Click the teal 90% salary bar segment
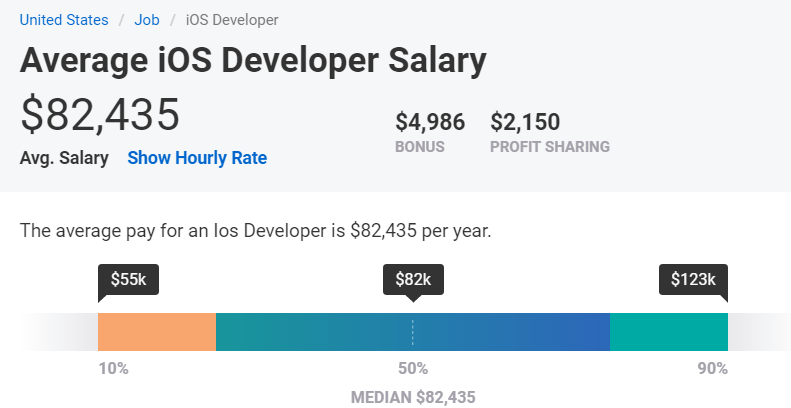791x408 pixels. coord(668,331)
